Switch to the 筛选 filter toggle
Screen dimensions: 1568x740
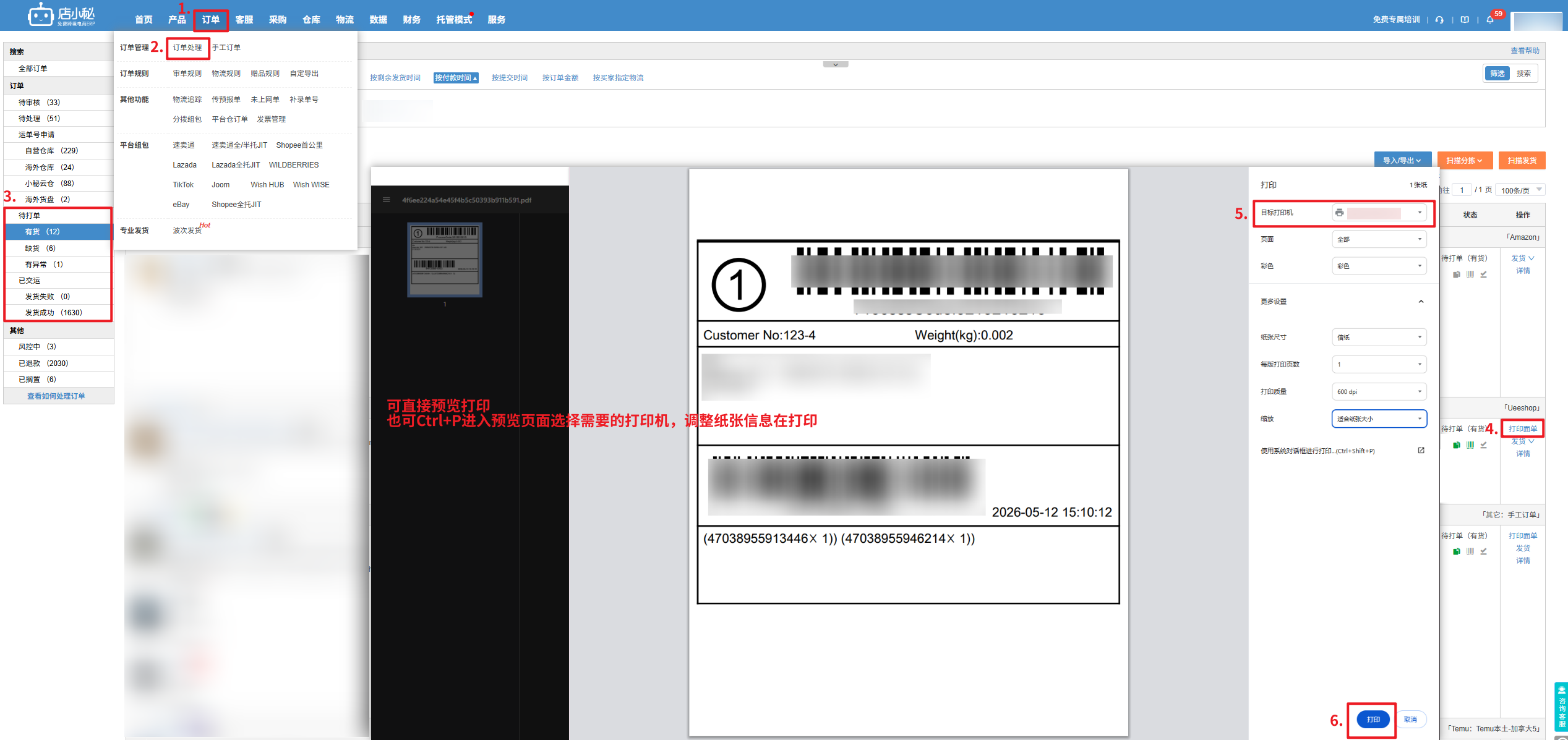(1497, 74)
